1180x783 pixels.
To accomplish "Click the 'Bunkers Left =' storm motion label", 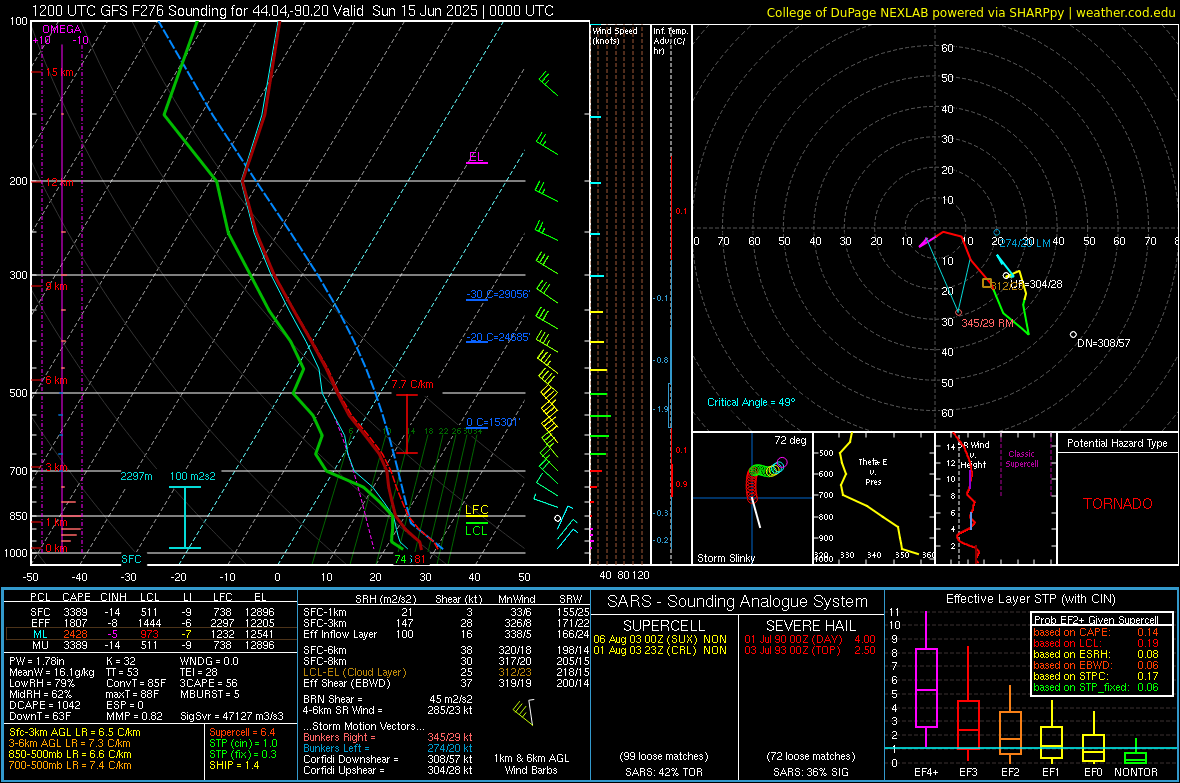I will (x=336, y=748).
